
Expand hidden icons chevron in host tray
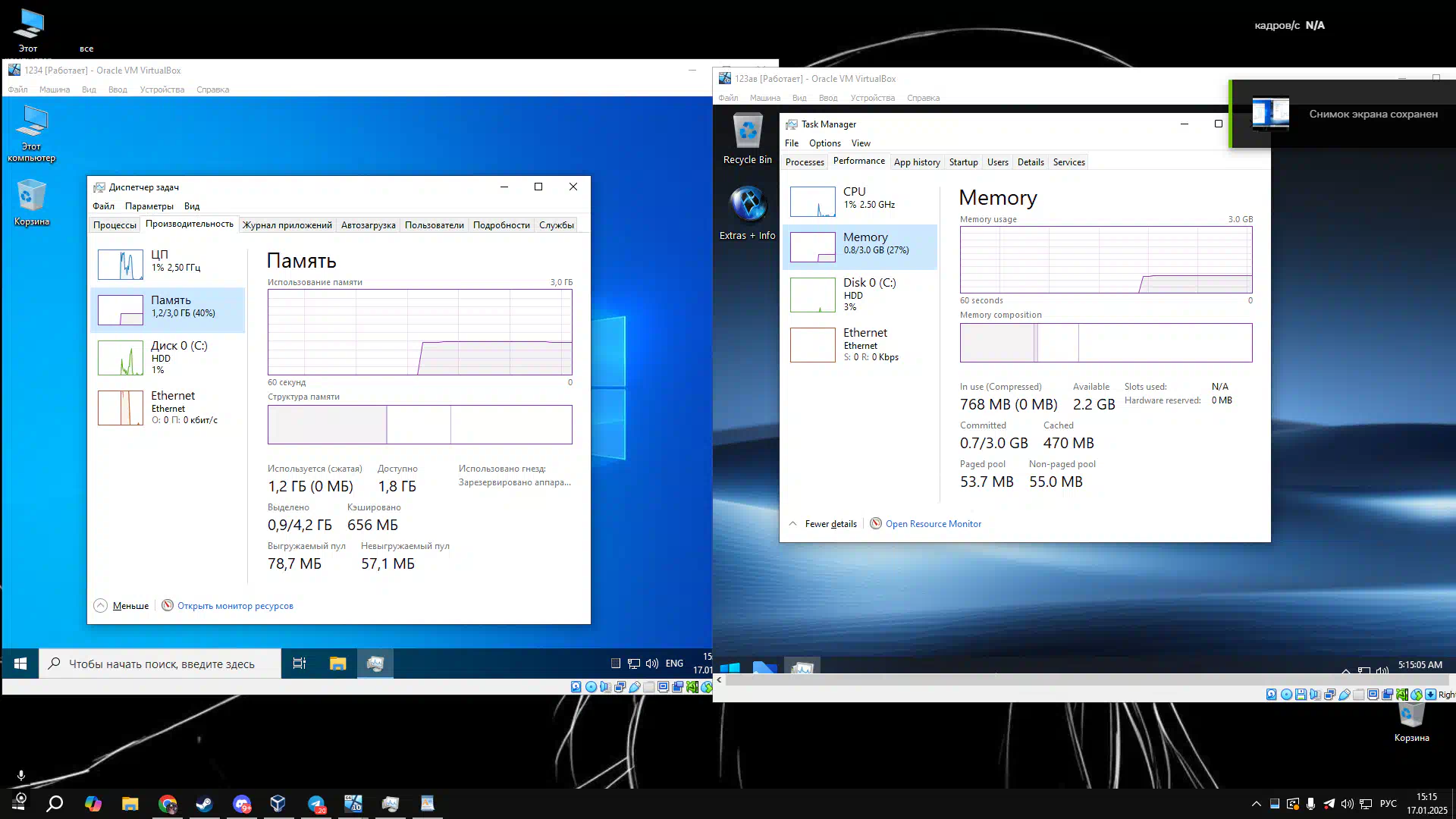coord(1256,804)
